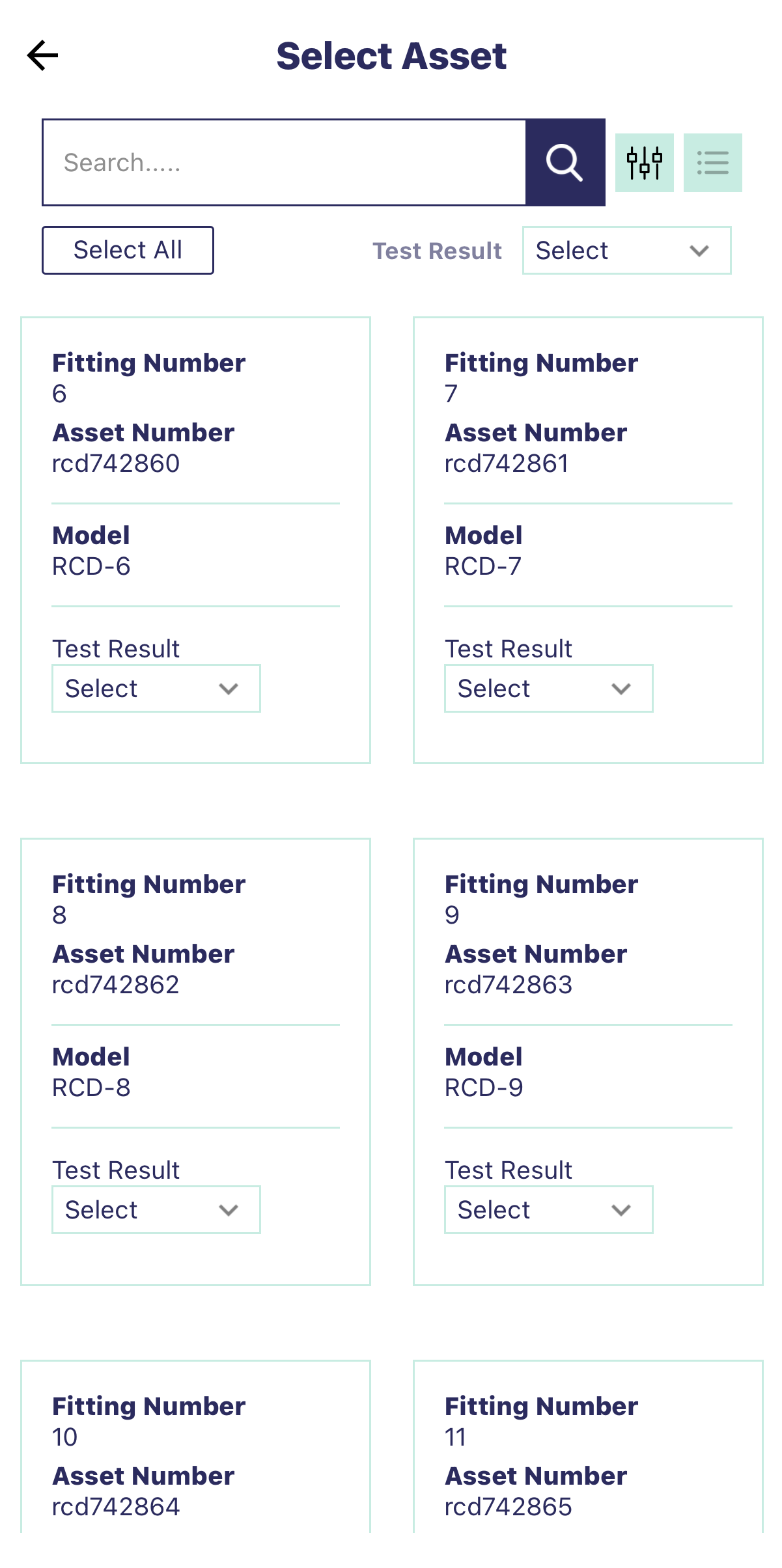Focus the Search text field

click(x=284, y=163)
